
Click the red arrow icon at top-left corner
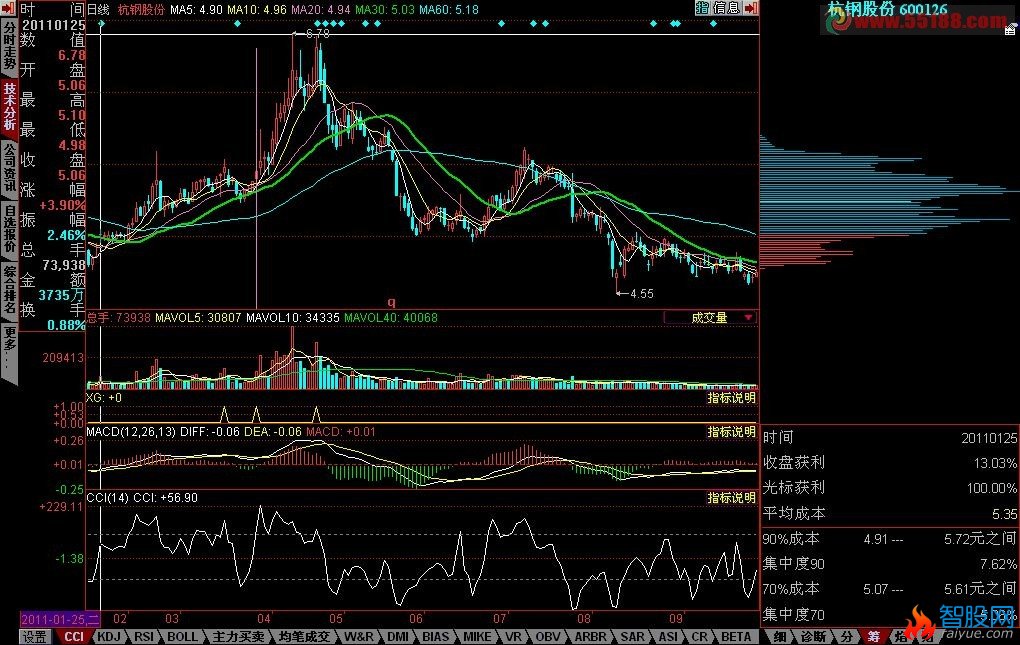[8, 9]
